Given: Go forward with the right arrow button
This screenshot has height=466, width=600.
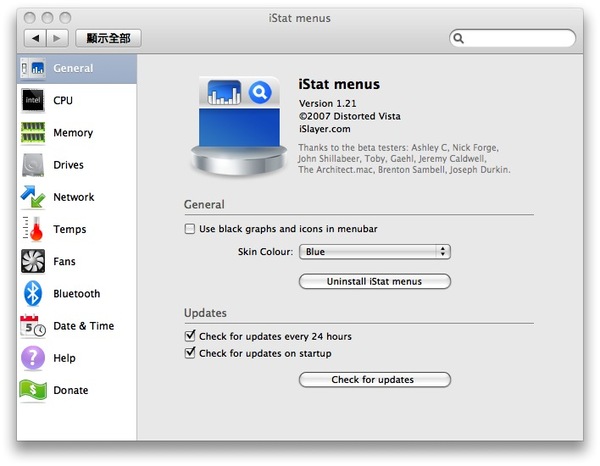Looking at the screenshot, I should 57,38.
